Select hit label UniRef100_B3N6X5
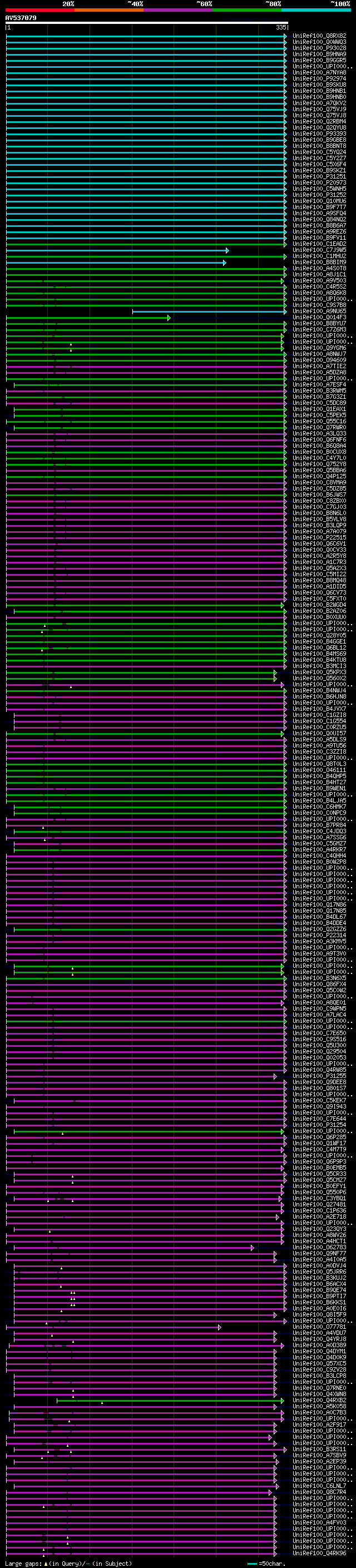This screenshot has height=1568, width=356. pos(319,977)
